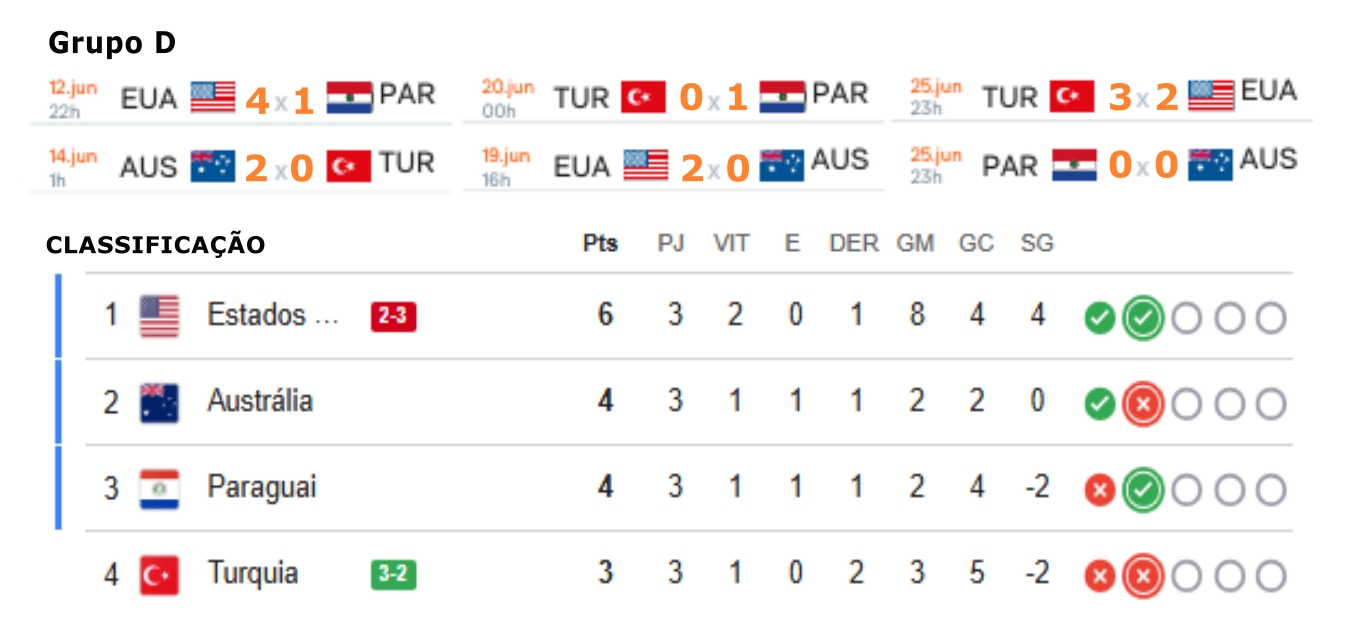1347x618 pixels.
Task: Click the Australia flag in standings row 2
Action: pyautogui.click(x=159, y=402)
